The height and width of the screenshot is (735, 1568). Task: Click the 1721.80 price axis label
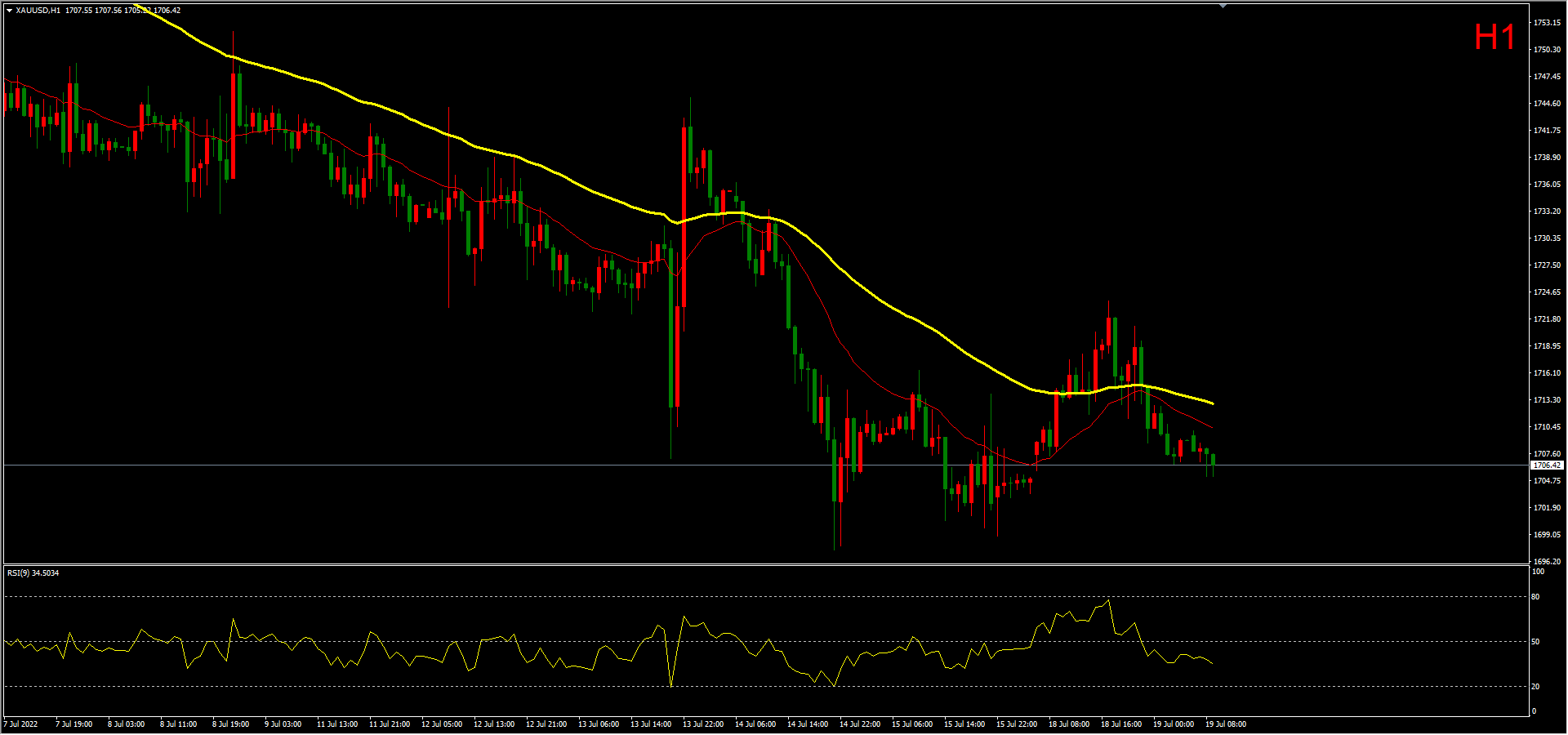point(1547,319)
